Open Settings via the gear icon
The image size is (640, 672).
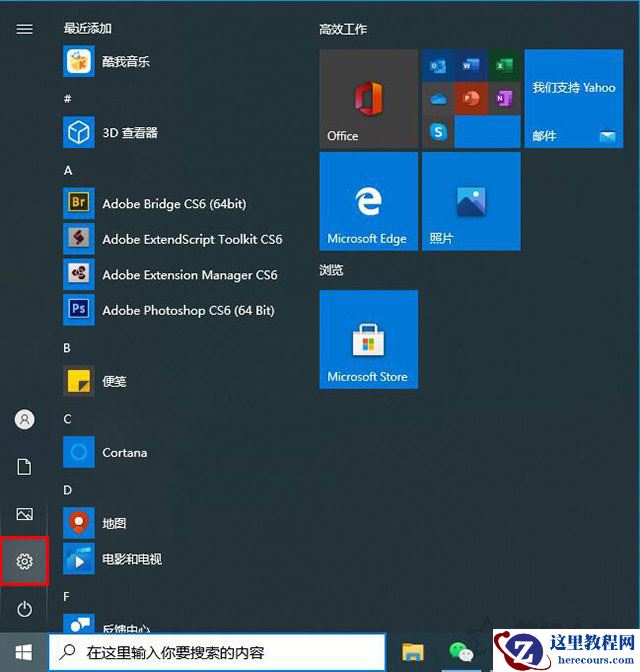(24, 561)
